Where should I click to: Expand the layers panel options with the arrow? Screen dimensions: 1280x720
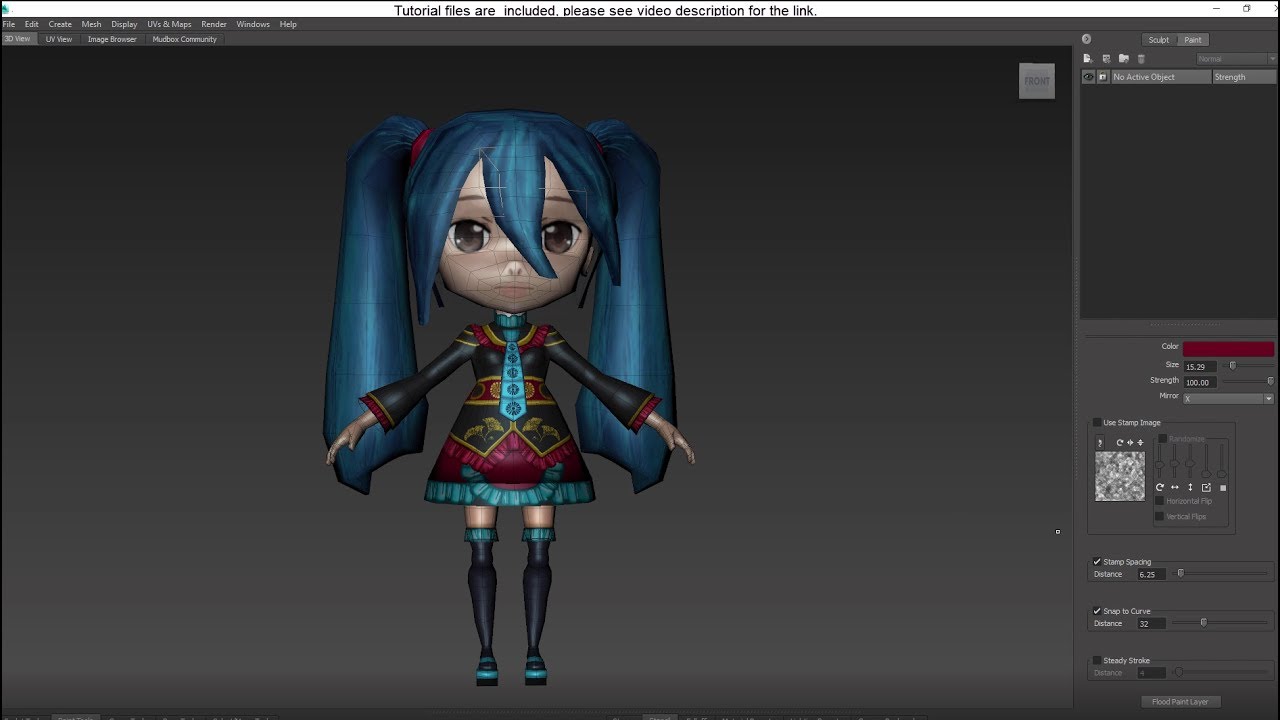(x=1086, y=38)
